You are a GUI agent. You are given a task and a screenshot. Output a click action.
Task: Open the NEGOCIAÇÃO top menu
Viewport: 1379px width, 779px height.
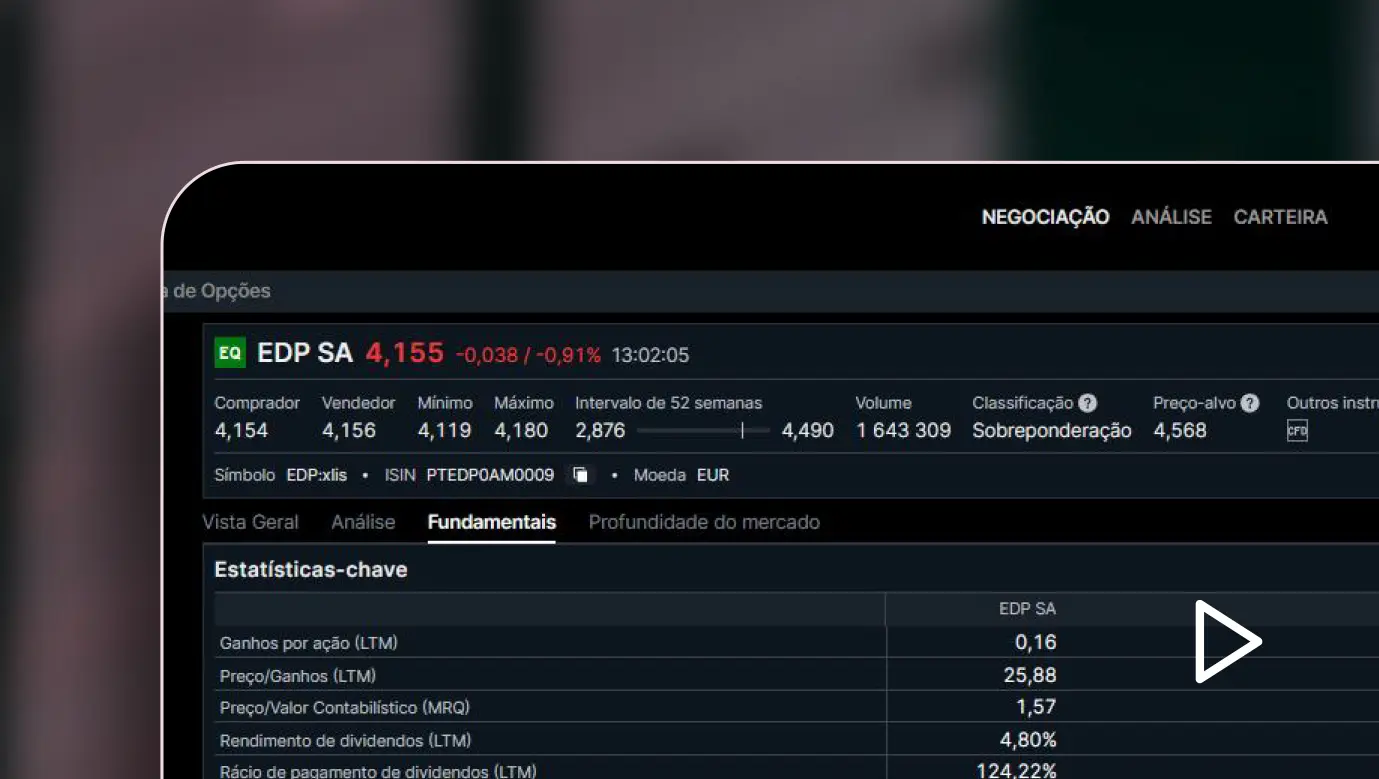point(1045,217)
